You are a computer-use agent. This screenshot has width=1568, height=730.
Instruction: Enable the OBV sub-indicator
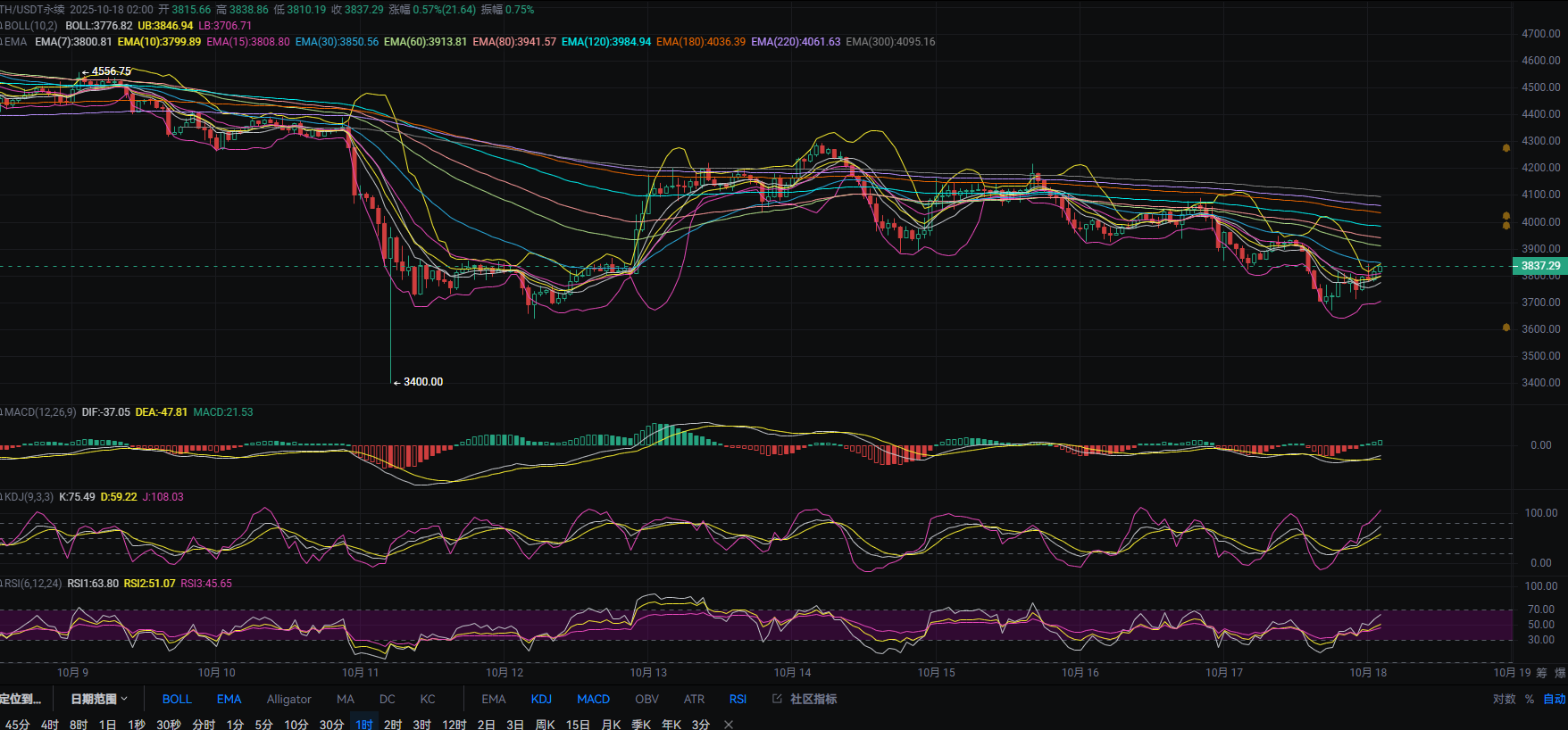coord(646,699)
